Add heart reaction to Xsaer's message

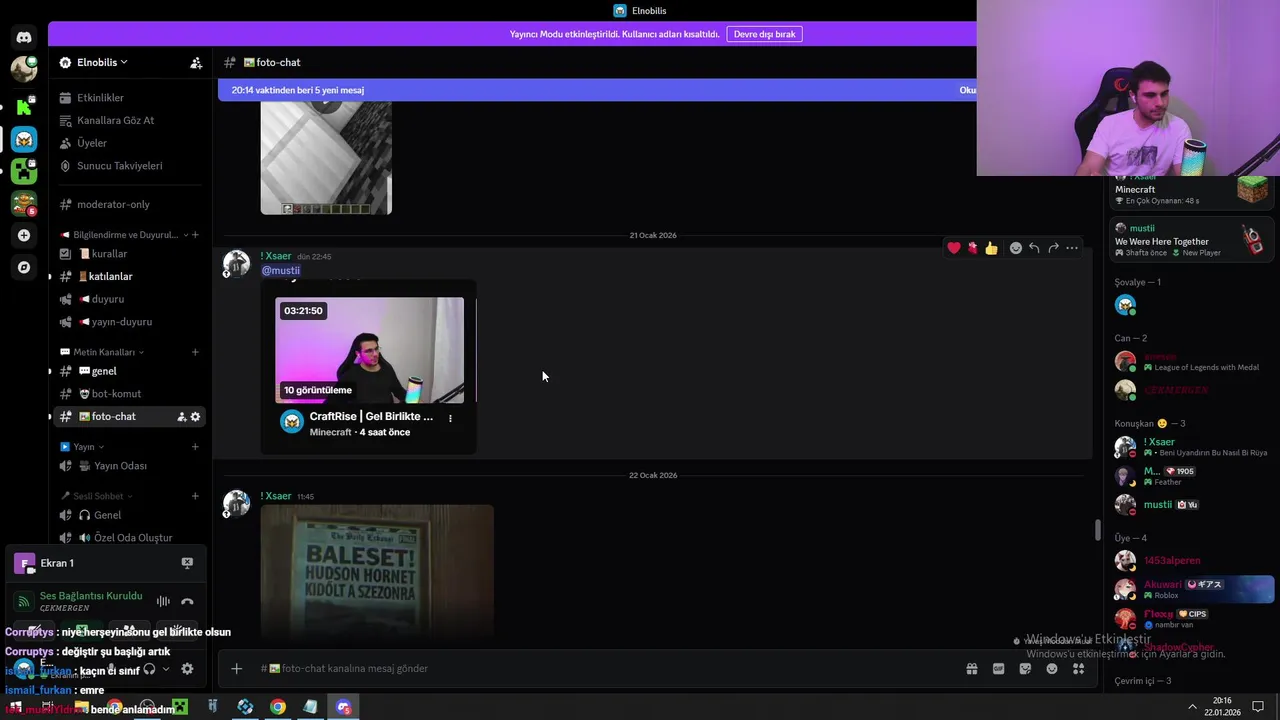(954, 248)
